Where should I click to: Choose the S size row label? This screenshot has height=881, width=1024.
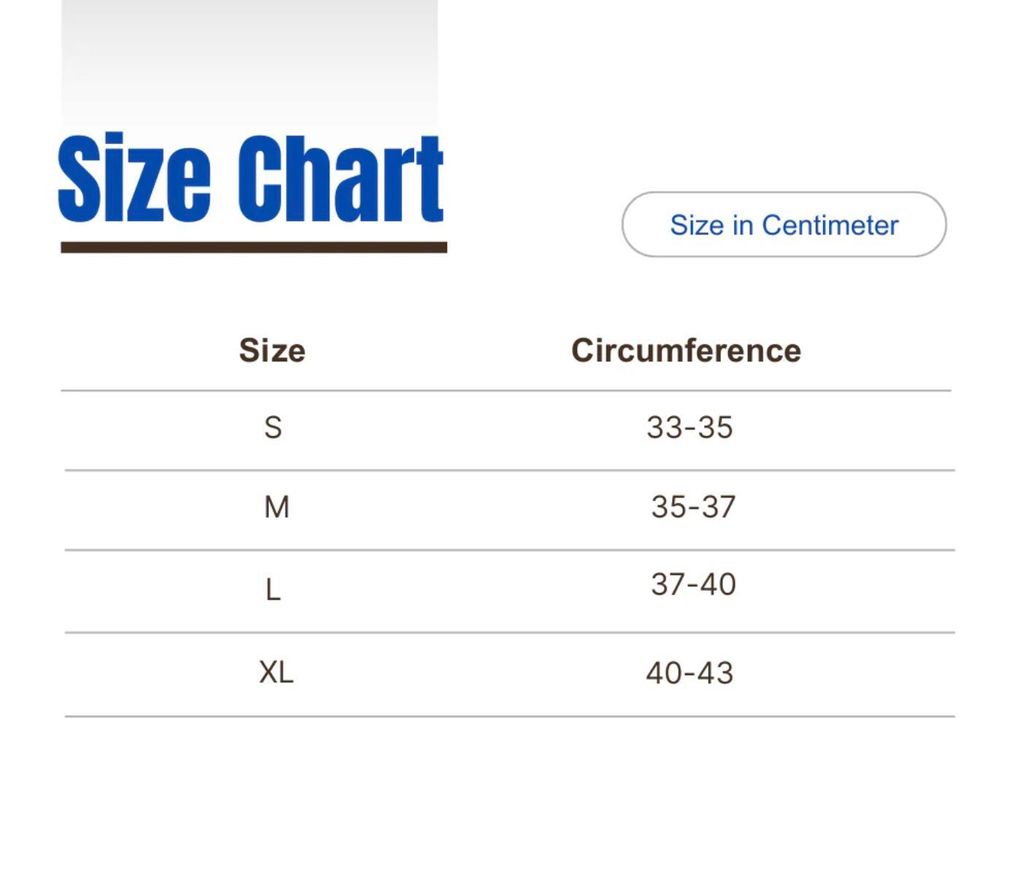tap(273, 428)
